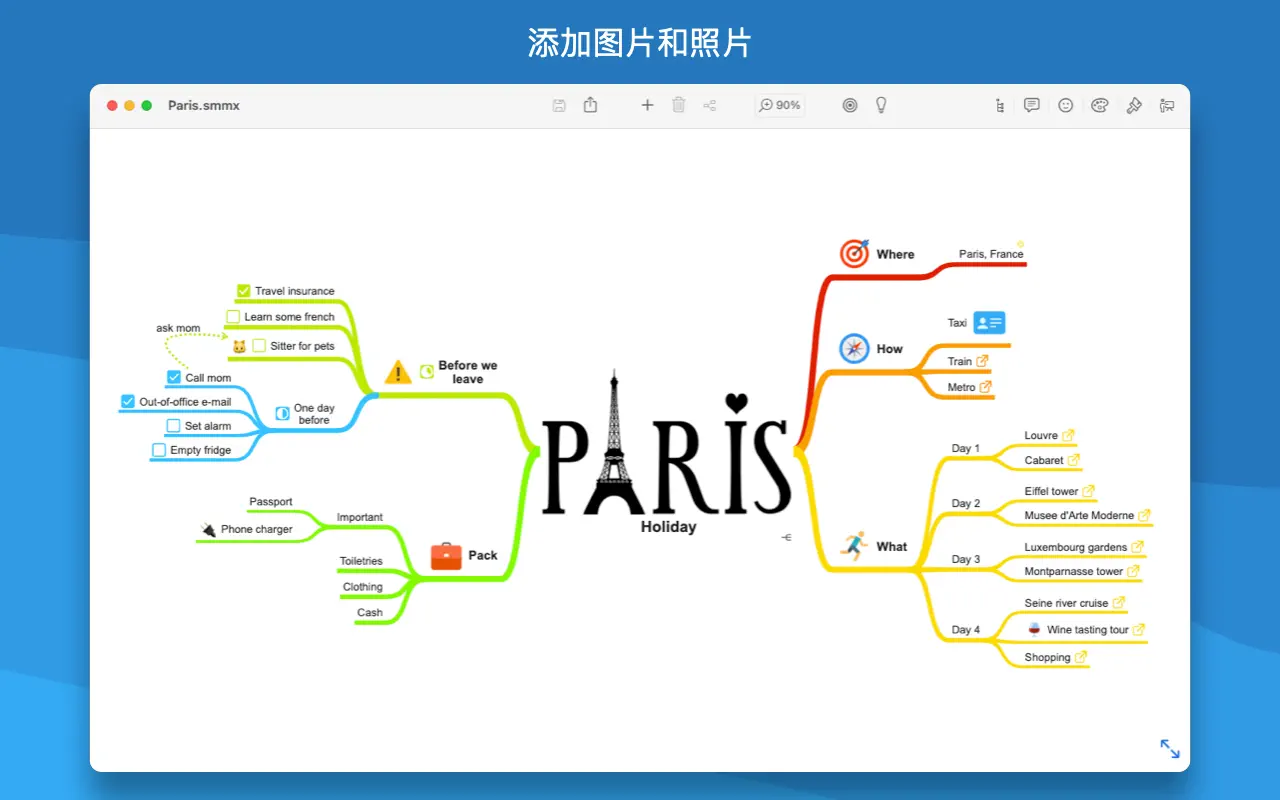Select the Day 3 branch node
The height and width of the screenshot is (800, 1280).
point(965,559)
